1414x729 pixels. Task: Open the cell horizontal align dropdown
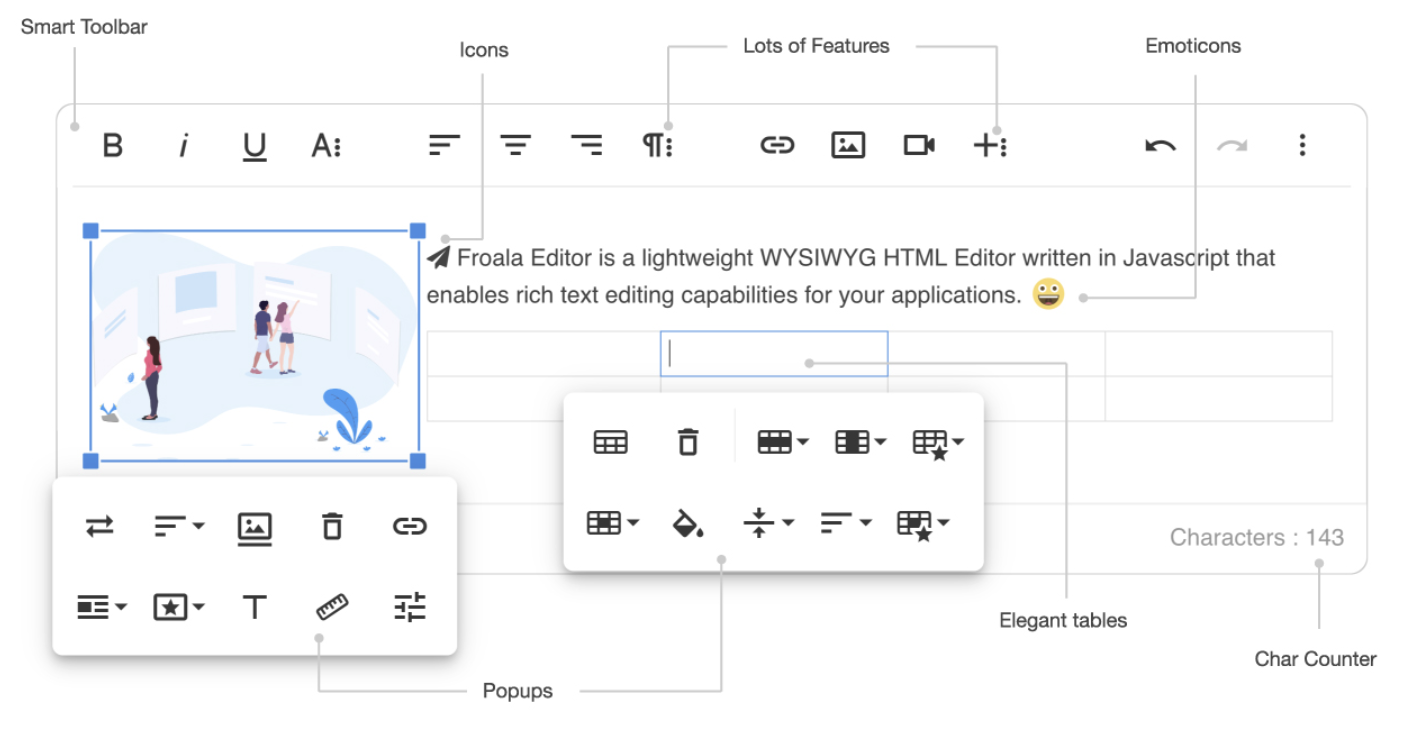(x=846, y=522)
